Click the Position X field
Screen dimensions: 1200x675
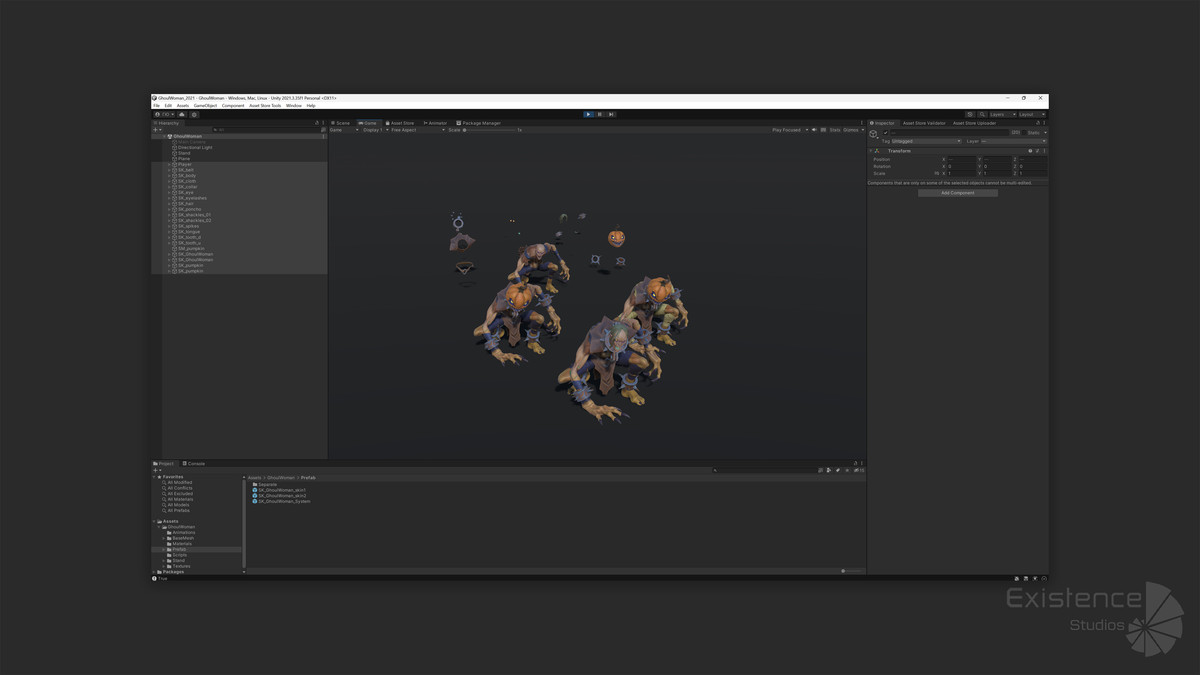961,159
